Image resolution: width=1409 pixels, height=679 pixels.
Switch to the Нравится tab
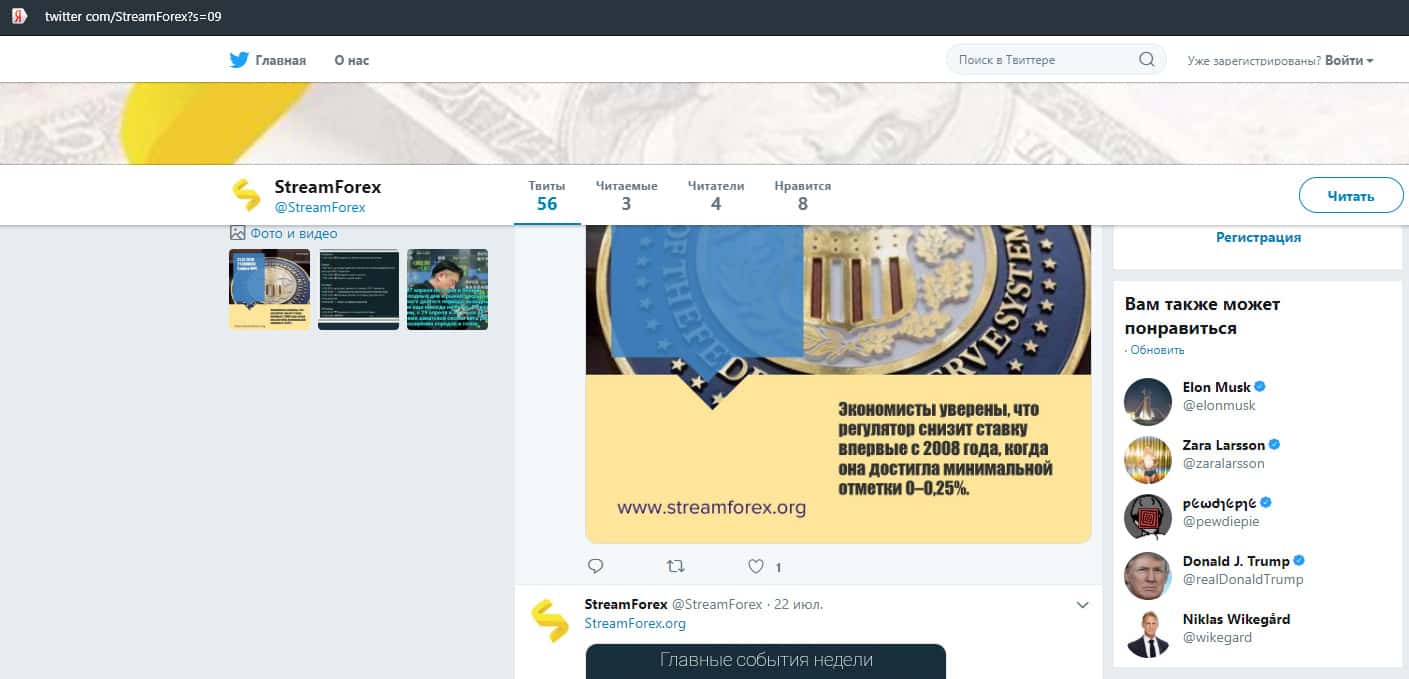tap(802, 195)
